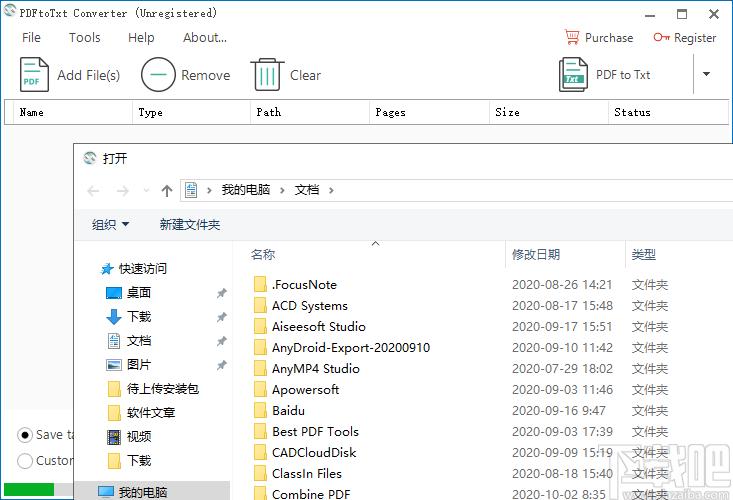The height and width of the screenshot is (500, 733).
Task: Click the Add File(s) PDF icon
Action: pos(34,74)
